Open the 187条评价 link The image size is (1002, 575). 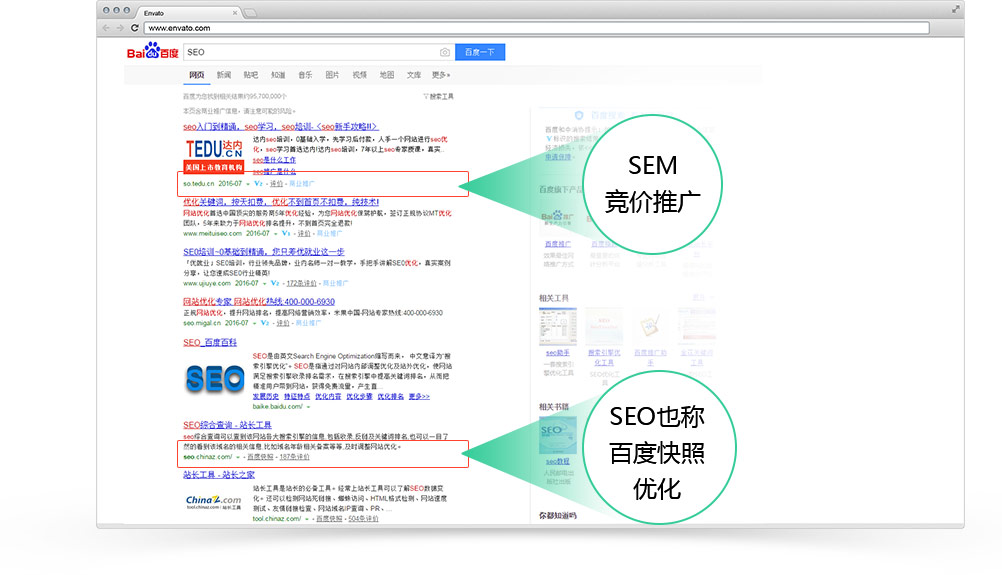click(x=295, y=457)
